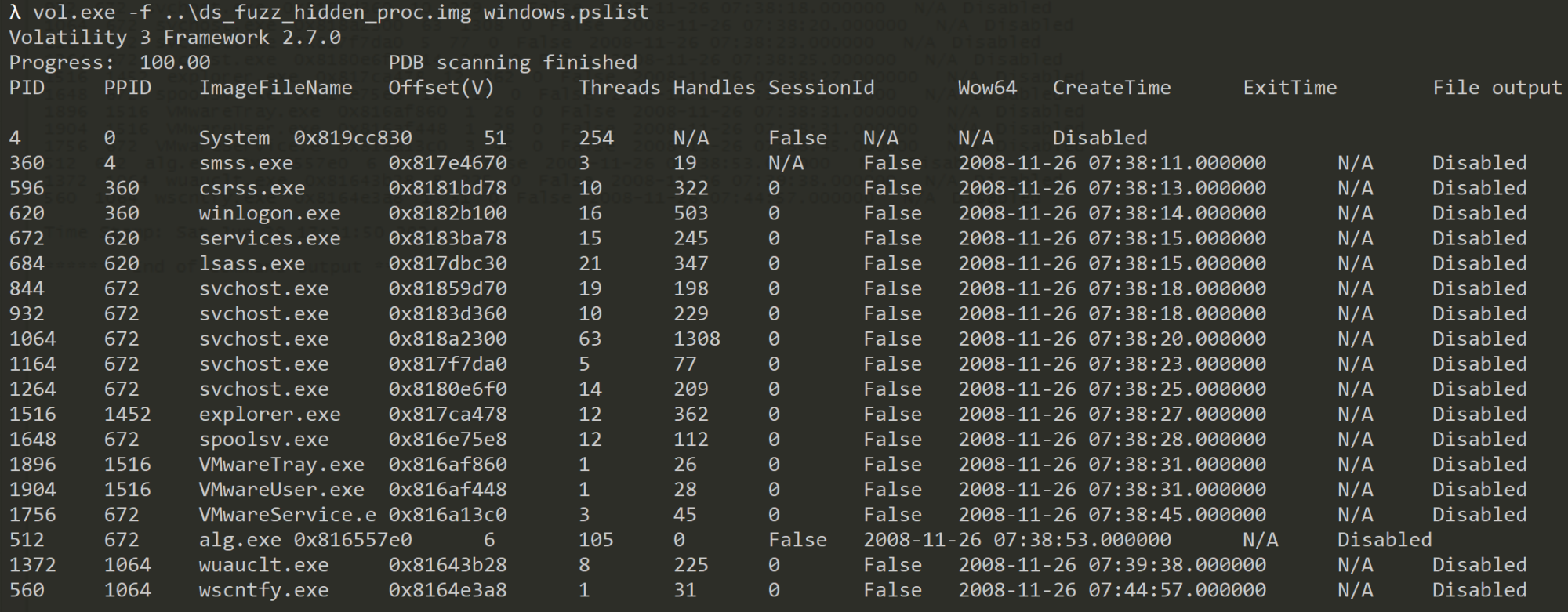
Task: Click the lsass.exe process name
Action: tap(252, 263)
